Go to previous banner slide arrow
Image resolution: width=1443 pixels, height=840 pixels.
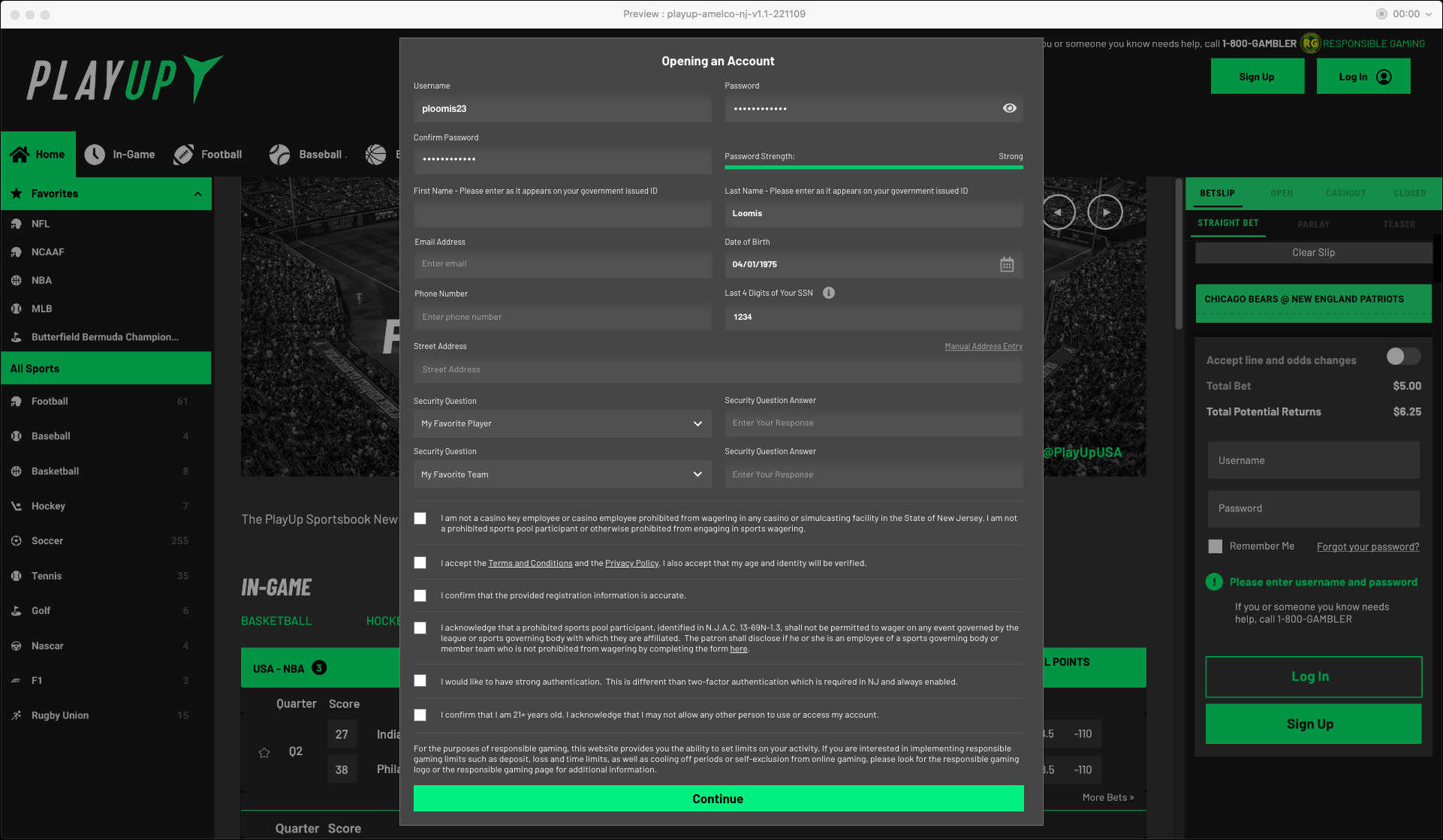(1058, 212)
